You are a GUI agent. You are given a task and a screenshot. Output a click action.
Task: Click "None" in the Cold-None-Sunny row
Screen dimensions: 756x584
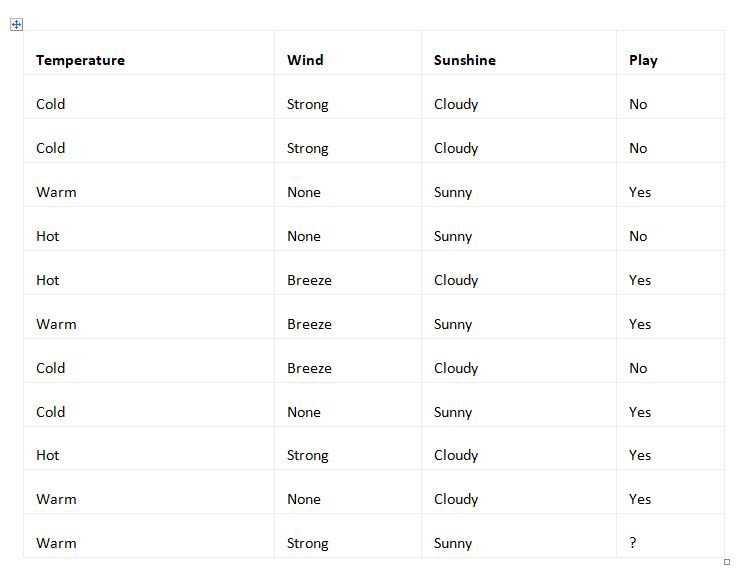304,412
